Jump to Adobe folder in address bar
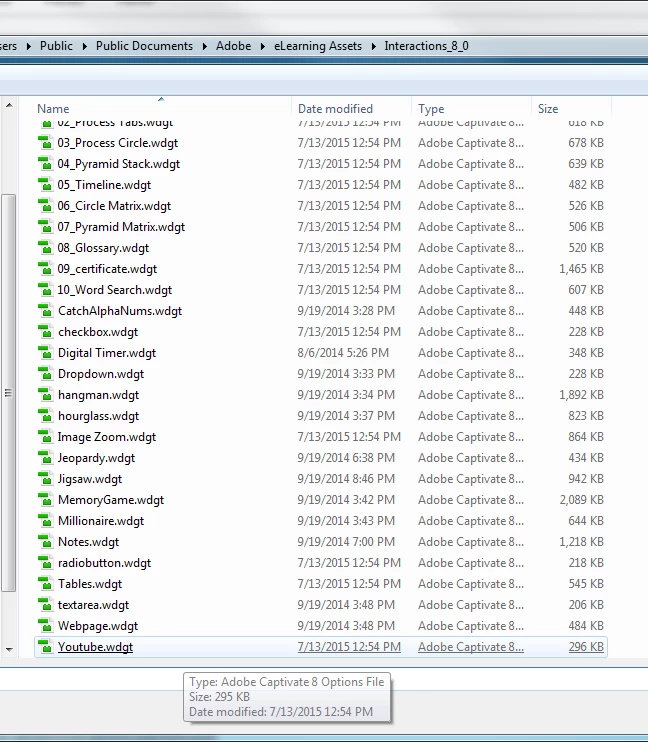This screenshot has height=742, width=648. click(233, 46)
